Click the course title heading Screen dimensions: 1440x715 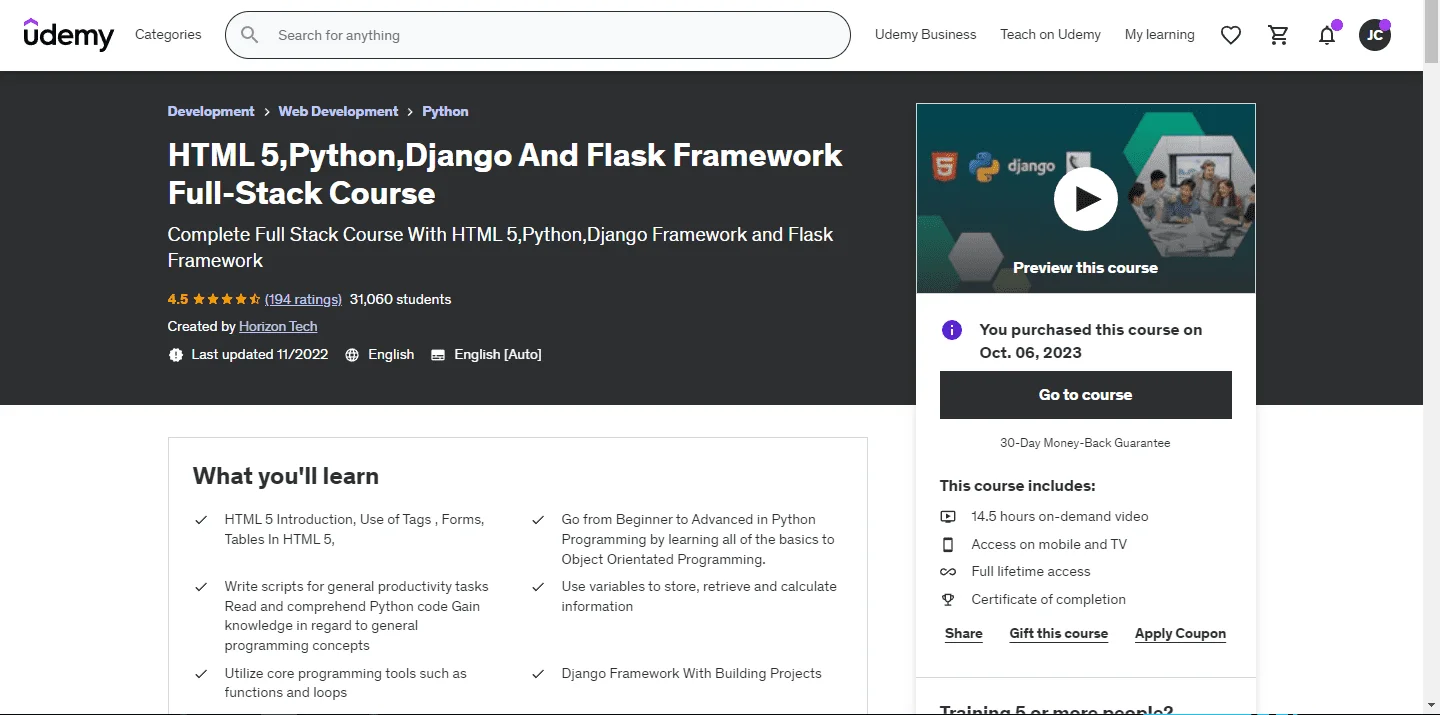505,174
